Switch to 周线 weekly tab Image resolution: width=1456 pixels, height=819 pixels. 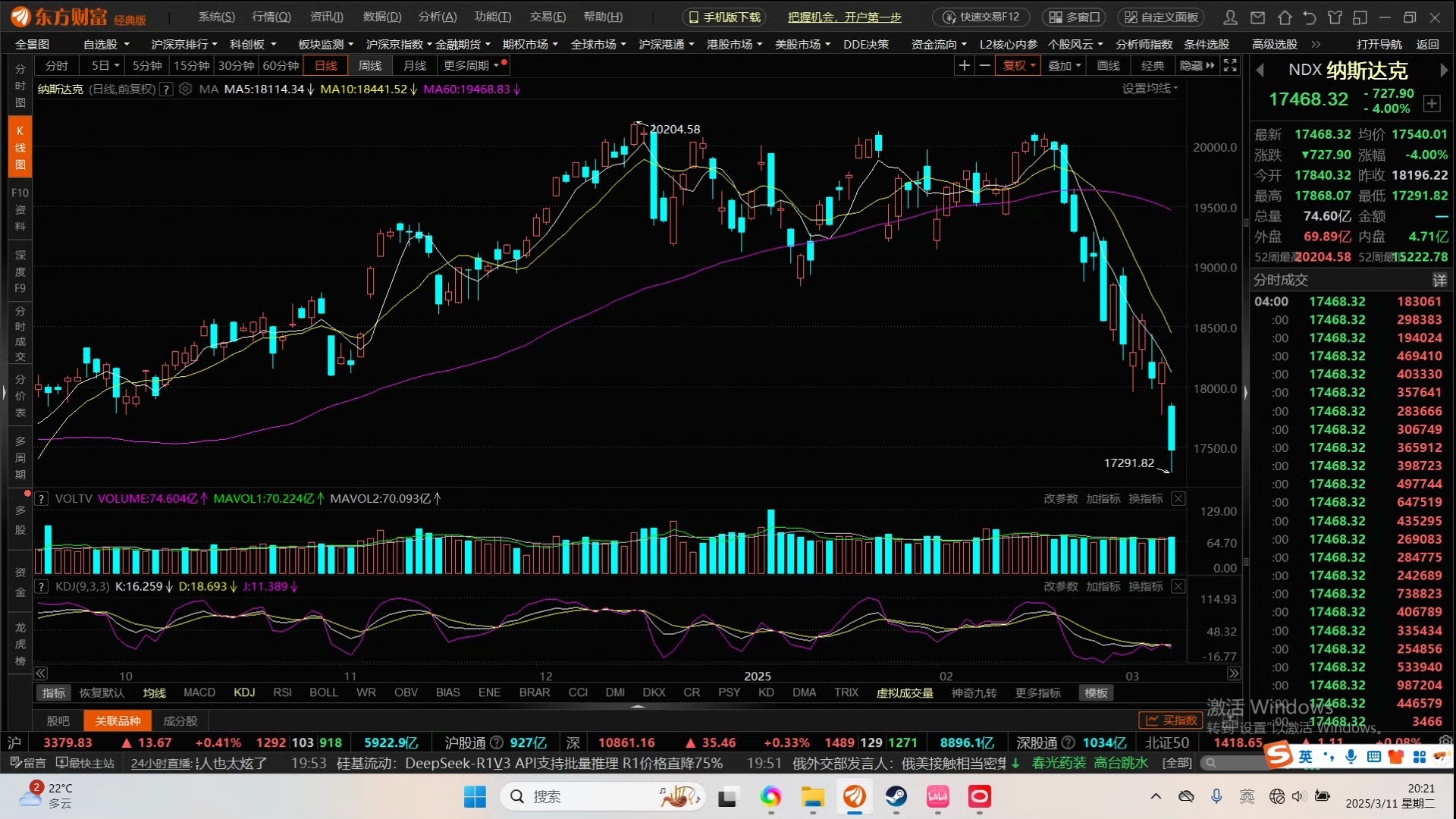coord(369,66)
